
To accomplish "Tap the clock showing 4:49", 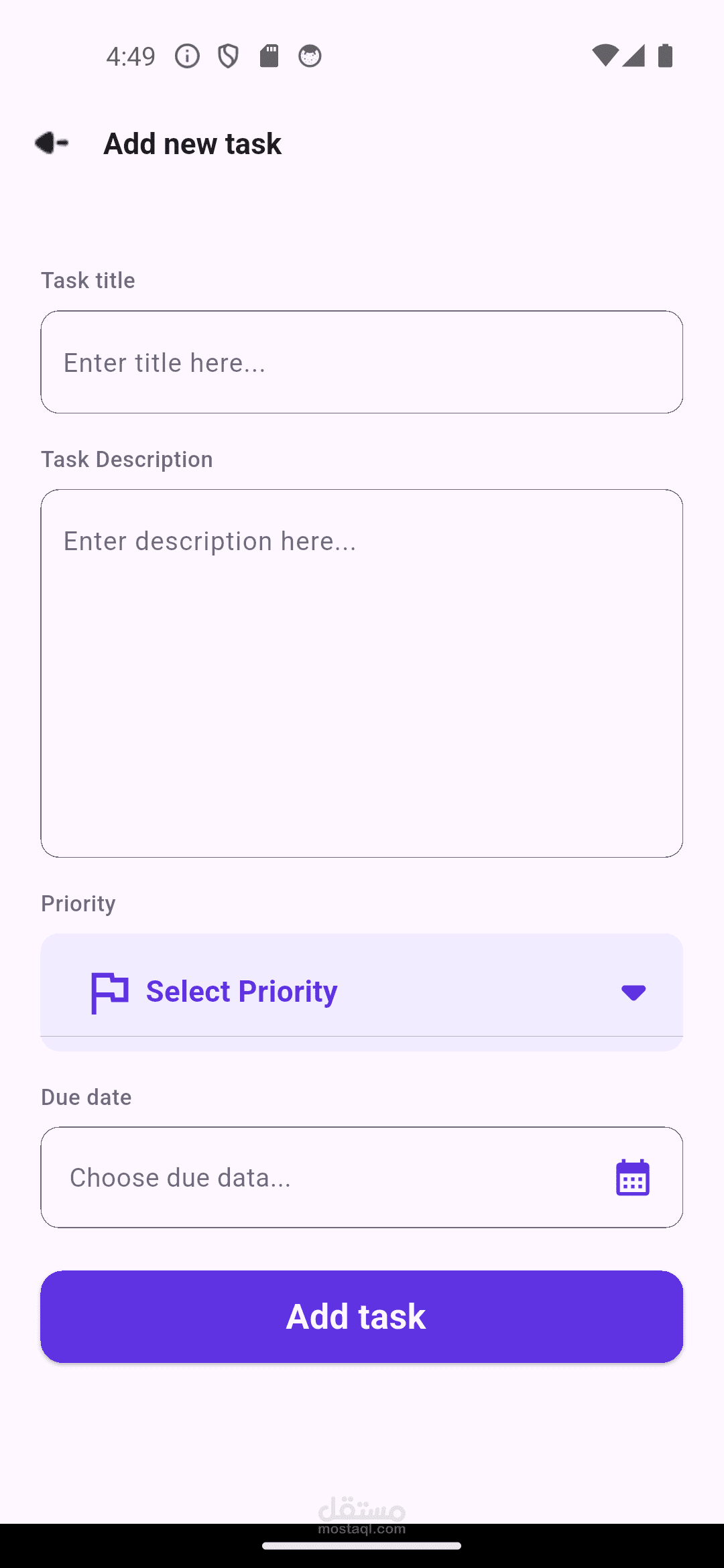I will pos(131,56).
